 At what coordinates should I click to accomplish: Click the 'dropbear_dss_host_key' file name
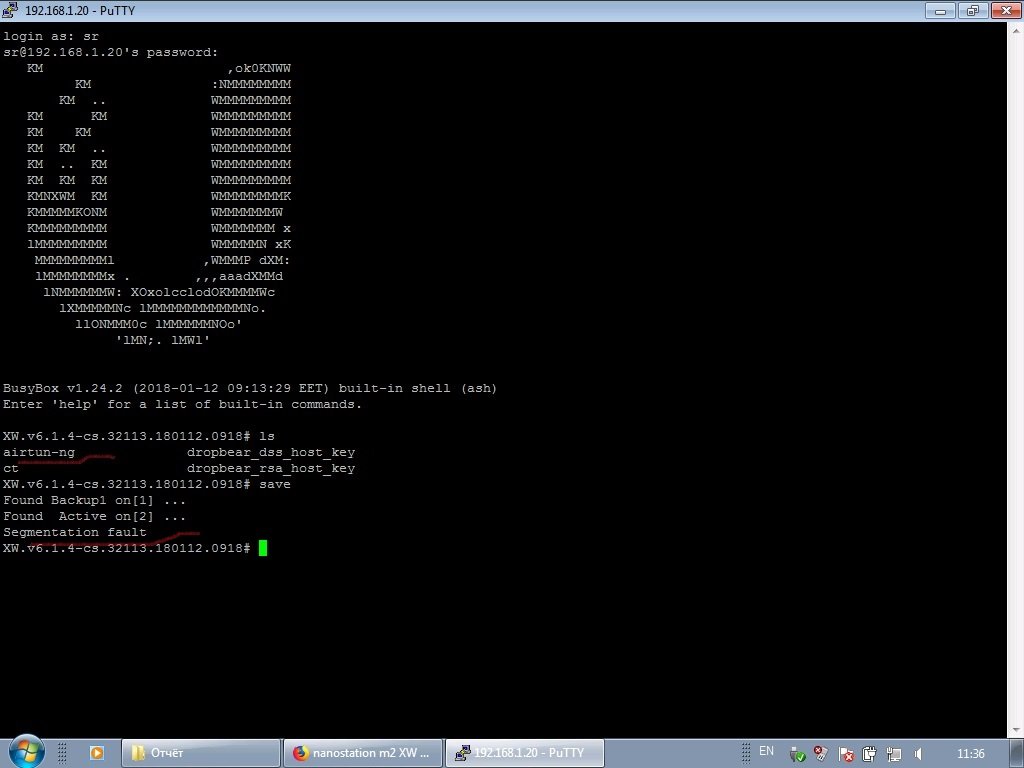[271, 452]
